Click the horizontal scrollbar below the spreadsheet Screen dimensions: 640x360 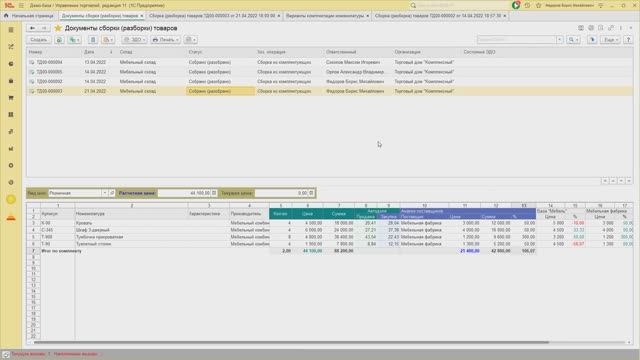click(291, 342)
